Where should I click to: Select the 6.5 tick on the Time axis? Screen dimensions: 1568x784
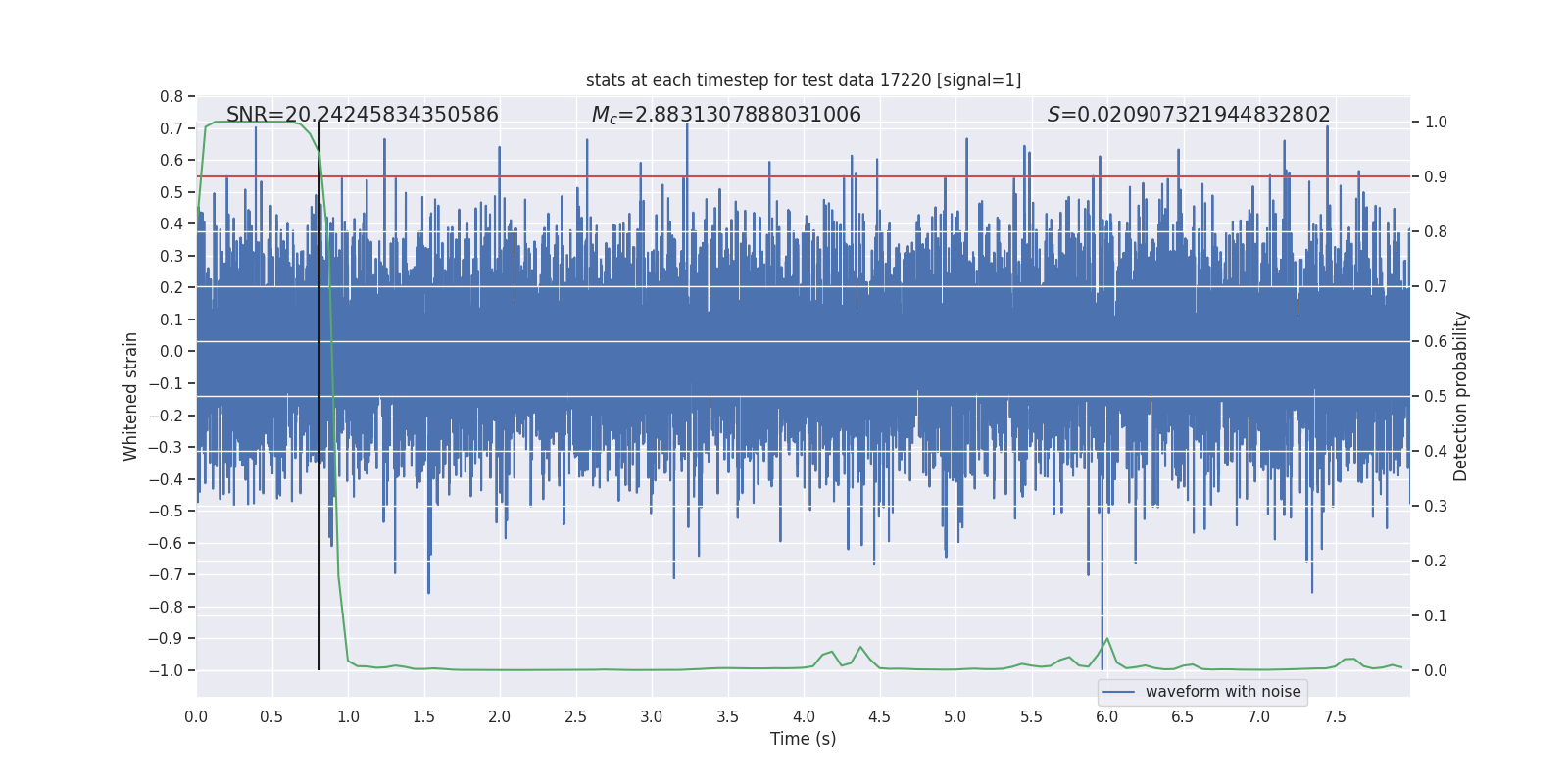click(1183, 716)
